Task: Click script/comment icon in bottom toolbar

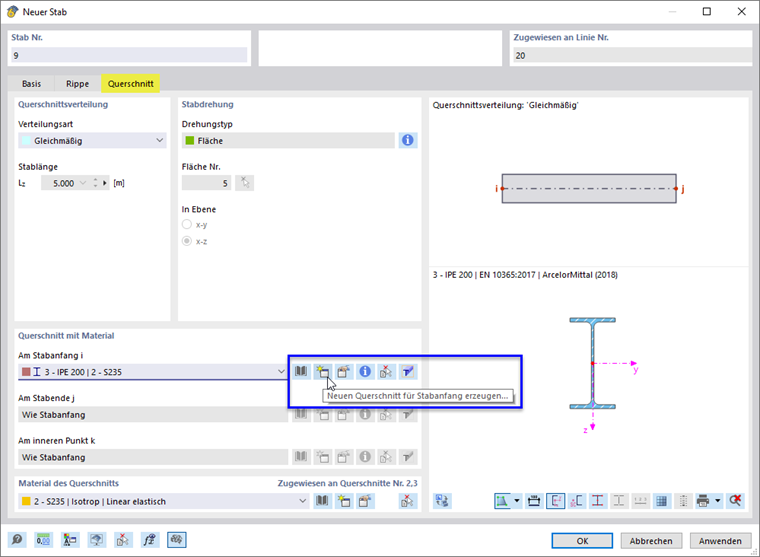Action: 176,540
